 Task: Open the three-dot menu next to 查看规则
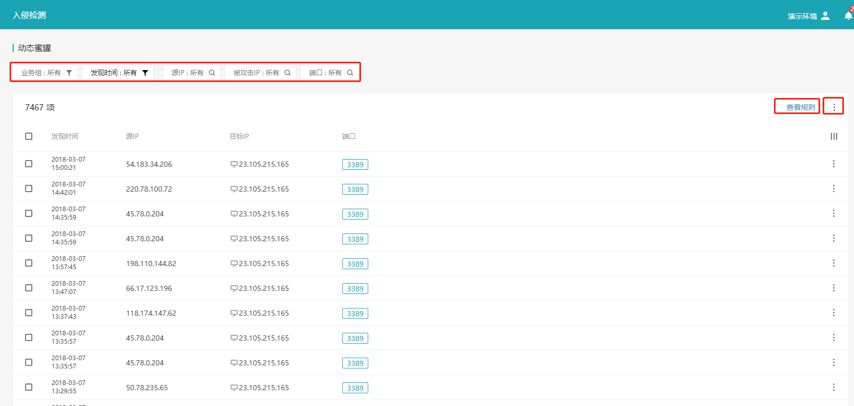point(834,107)
